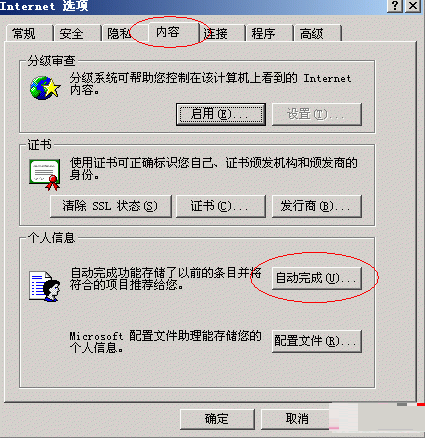Open the 连接 tab
Viewport: 425px width, 438px height.
222,33
